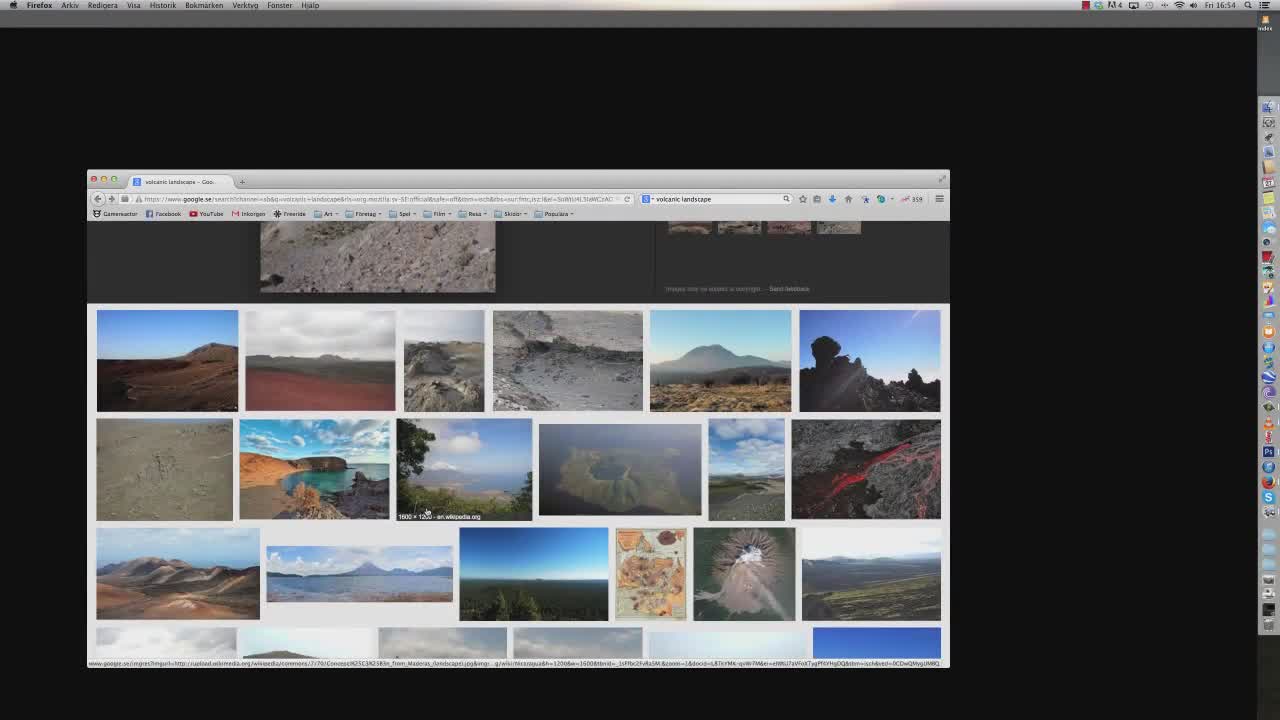Viewport: 1280px width, 720px height.
Task: Click the browser back button
Action: 98,199
